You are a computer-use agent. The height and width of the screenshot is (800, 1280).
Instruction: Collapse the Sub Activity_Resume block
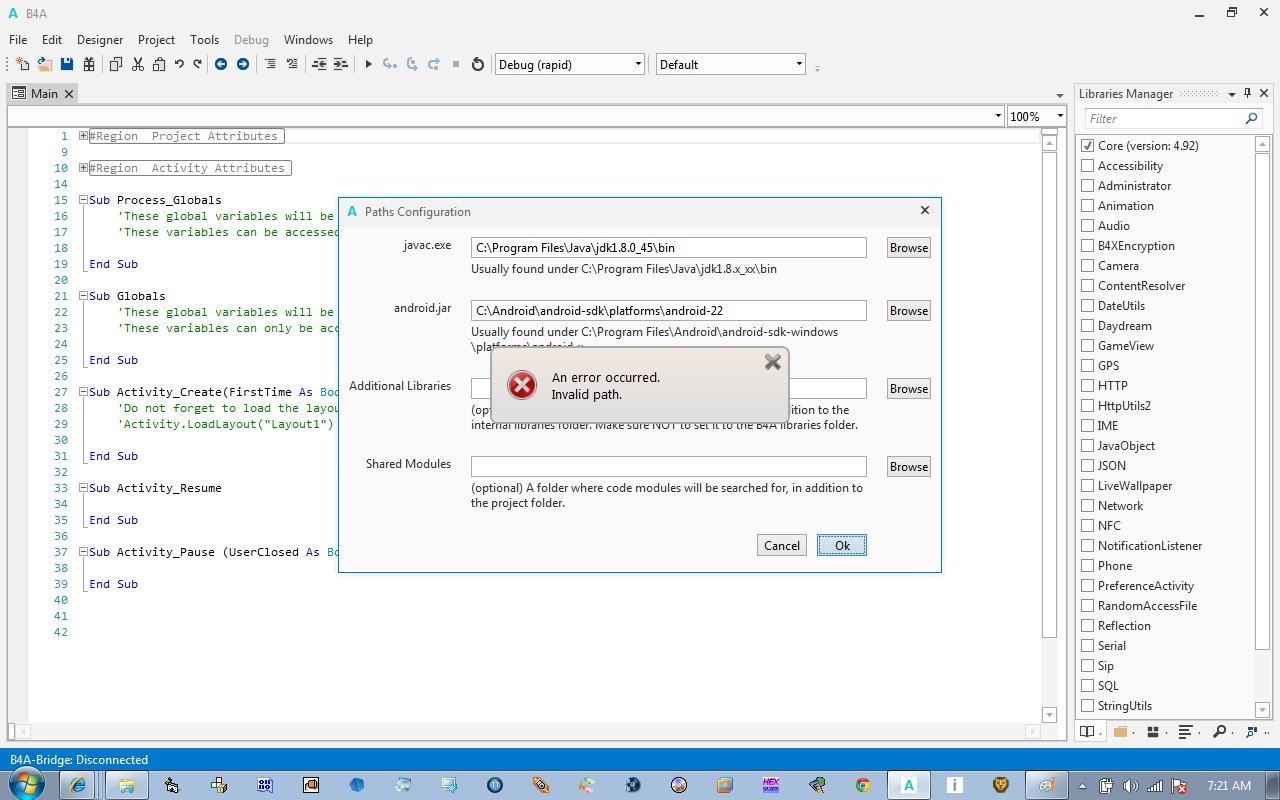click(x=84, y=488)
